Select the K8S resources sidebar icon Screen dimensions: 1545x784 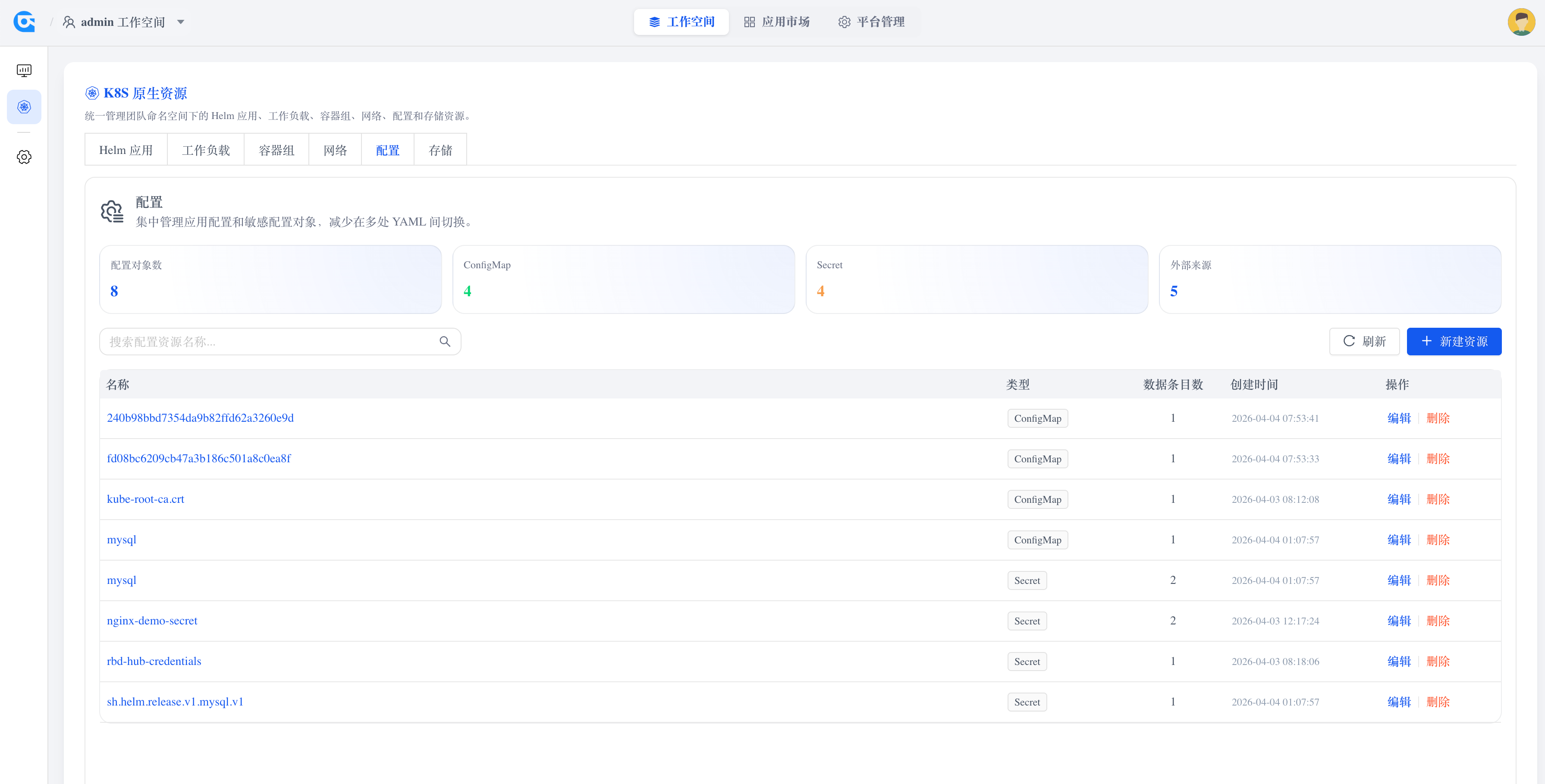coord(24,107)
